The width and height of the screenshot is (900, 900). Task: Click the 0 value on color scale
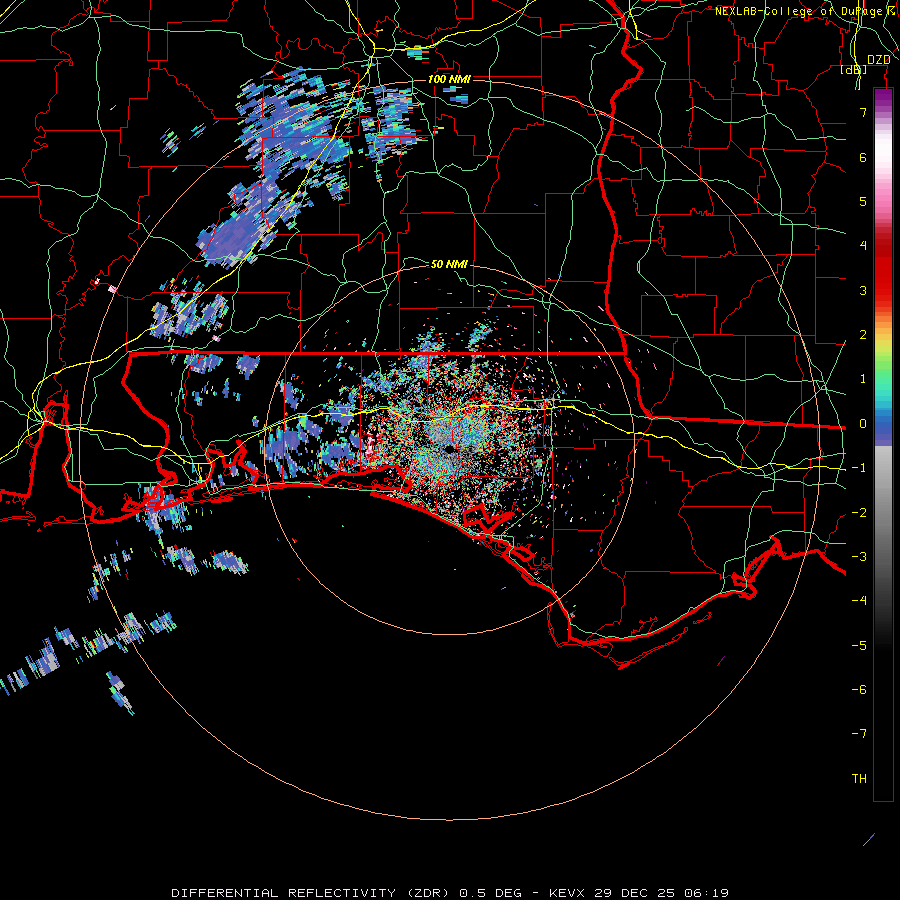[x=863, y=424]
